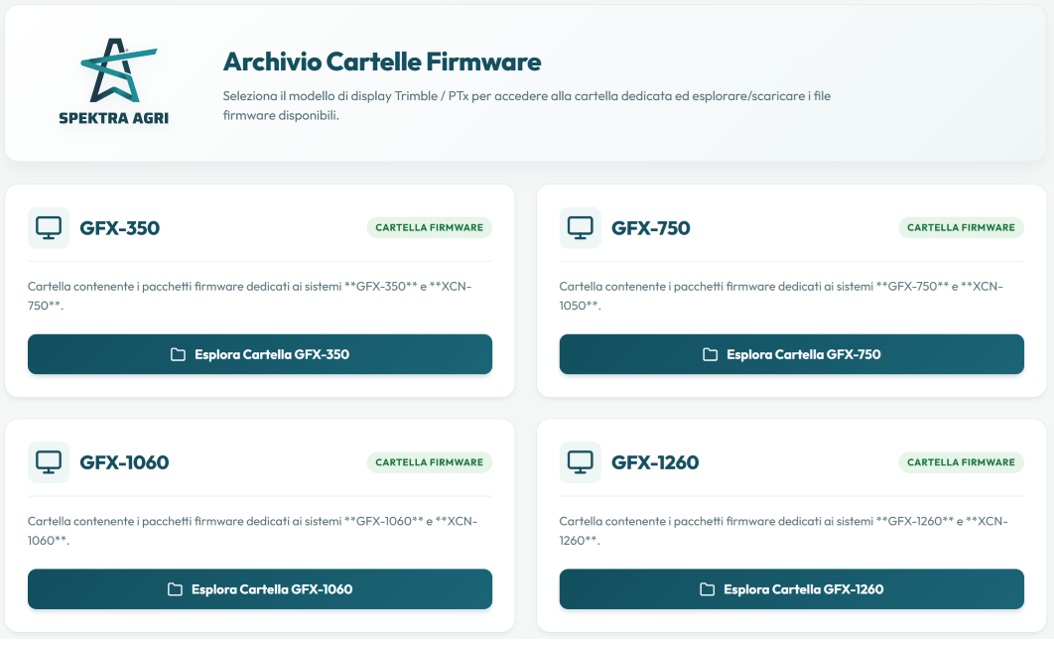This screenshot has width=1054, height=661.
Task: Click the SPEKTRA AGRI wordmark text
Action: point(114,118)
